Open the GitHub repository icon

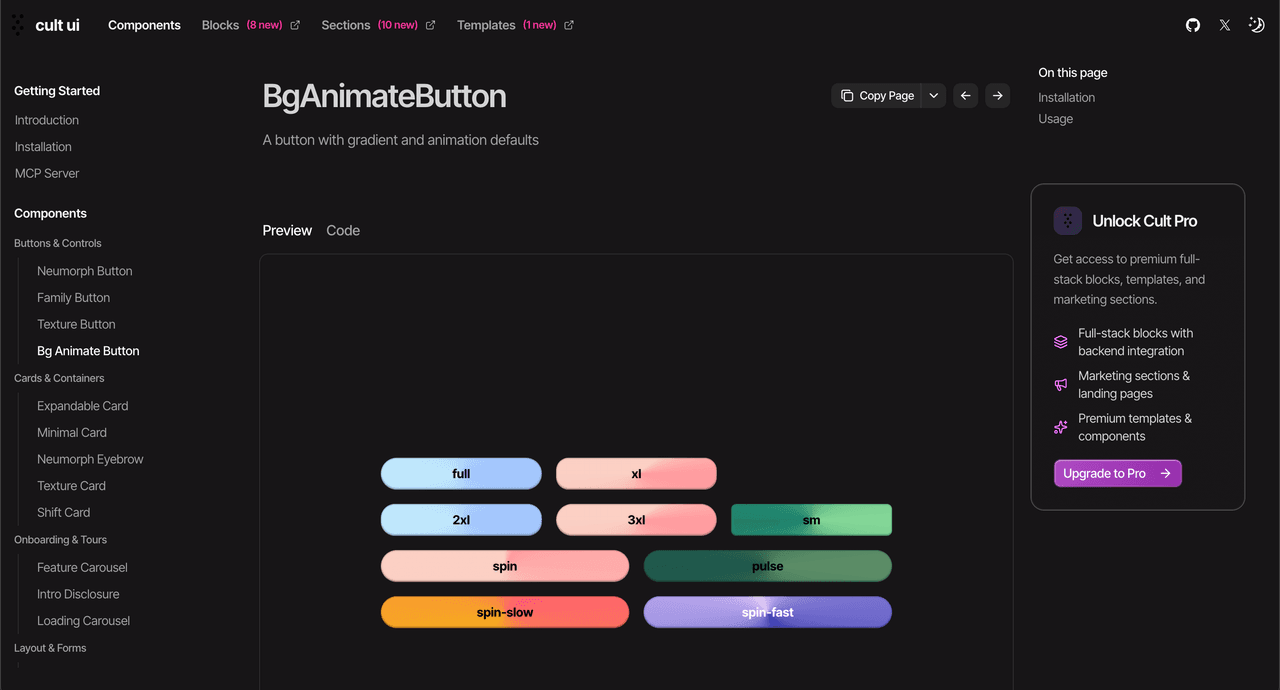[x=1192, y=25]
